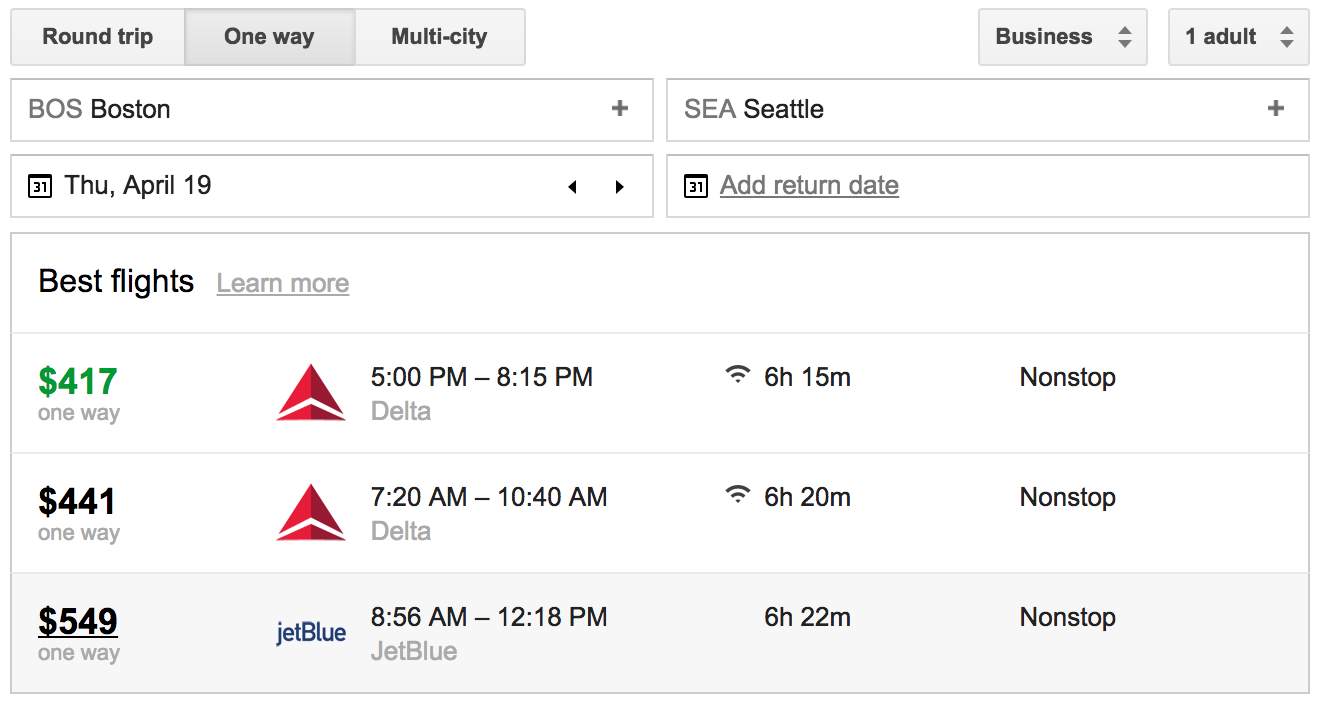Screen dimensions: 1318x702
Task: Click the Delta logo on $417 flight
Action: click(x=311, y=393)
